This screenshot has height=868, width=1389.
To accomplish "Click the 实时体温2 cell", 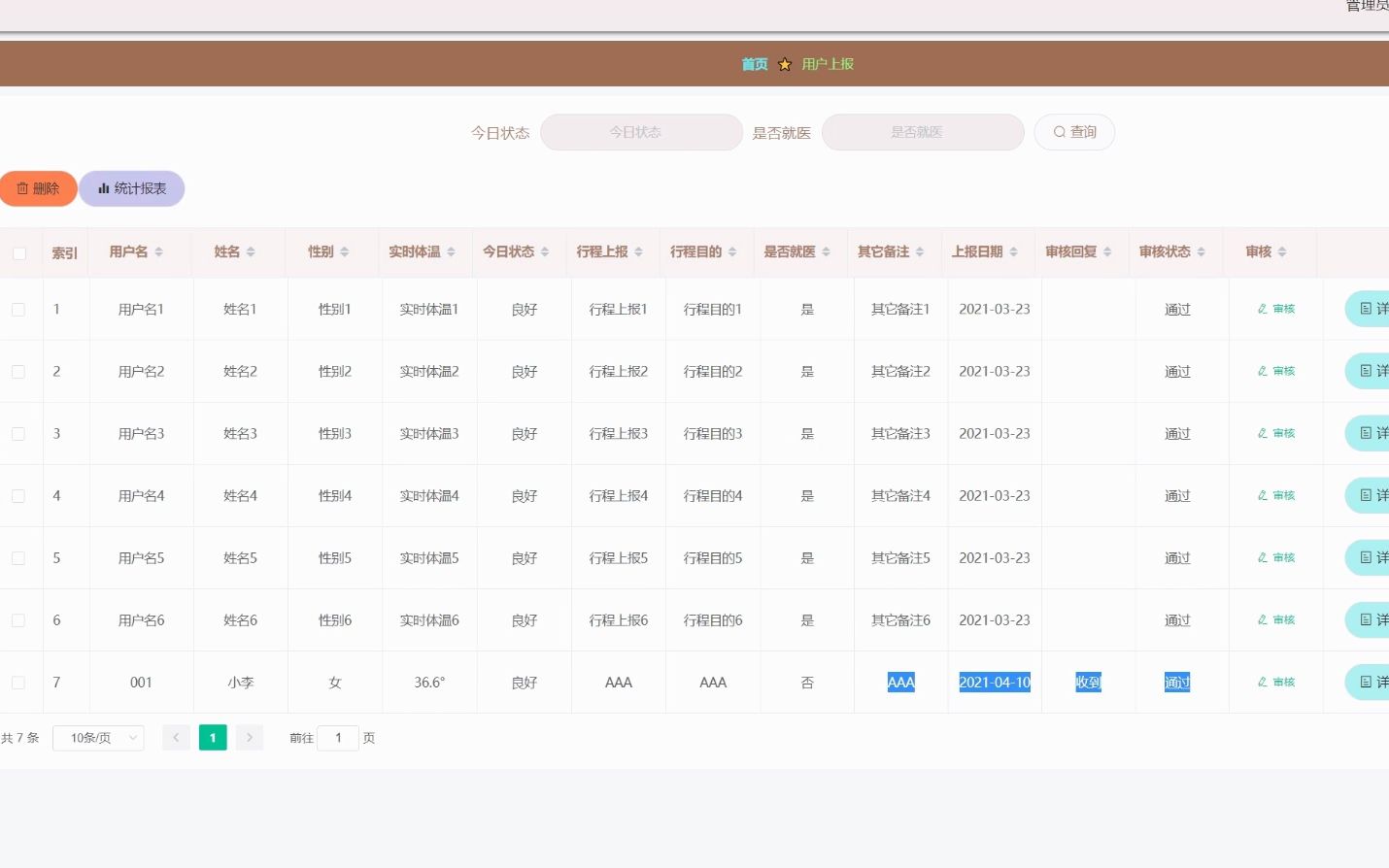I will [429, 372].
